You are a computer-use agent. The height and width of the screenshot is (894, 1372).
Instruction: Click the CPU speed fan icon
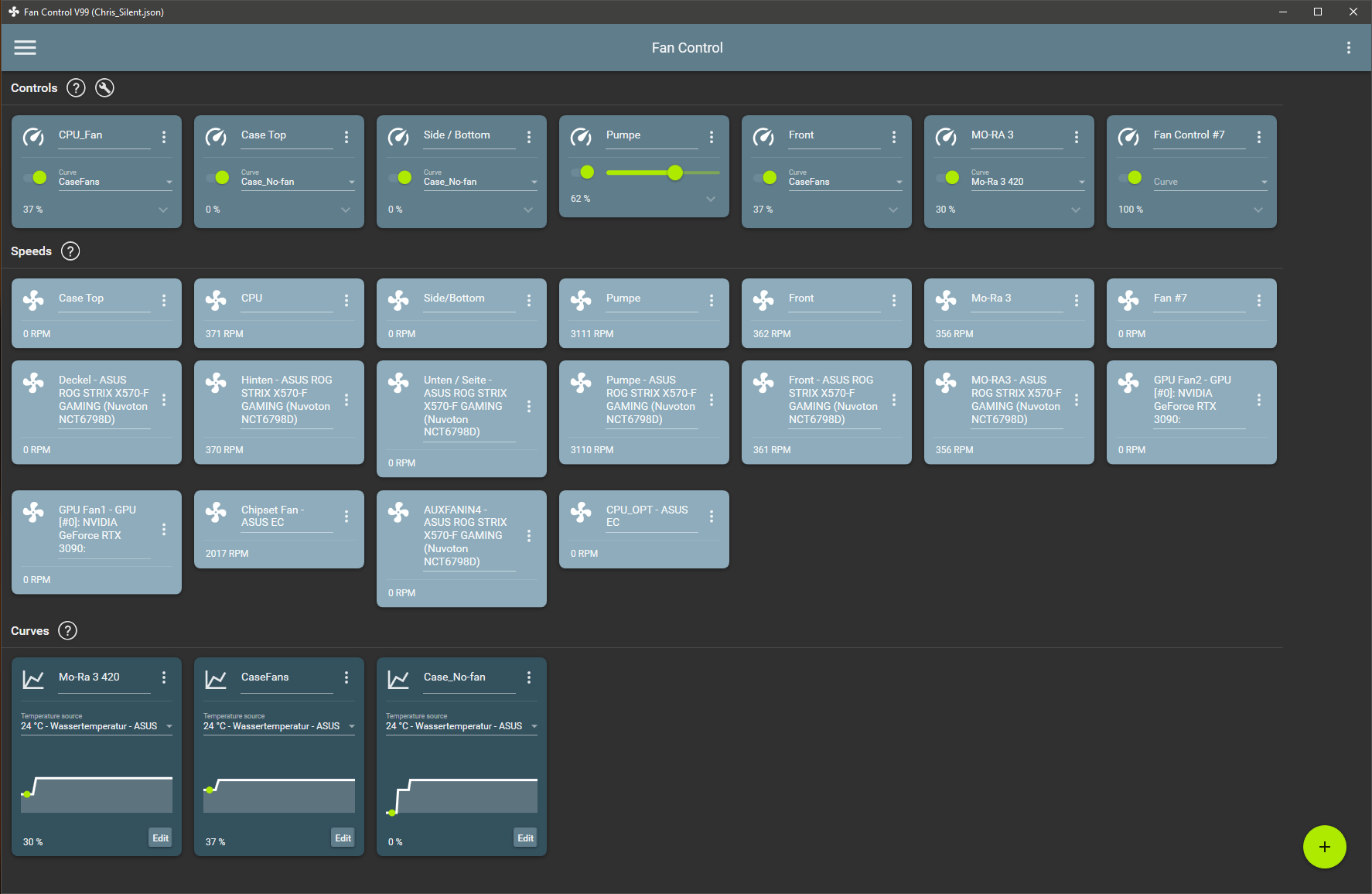point(216,300)
